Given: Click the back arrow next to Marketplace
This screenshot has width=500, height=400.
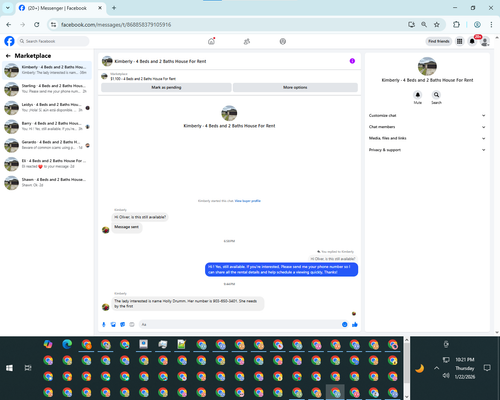Looking at the screenshot, I should [x=8, y=56].
